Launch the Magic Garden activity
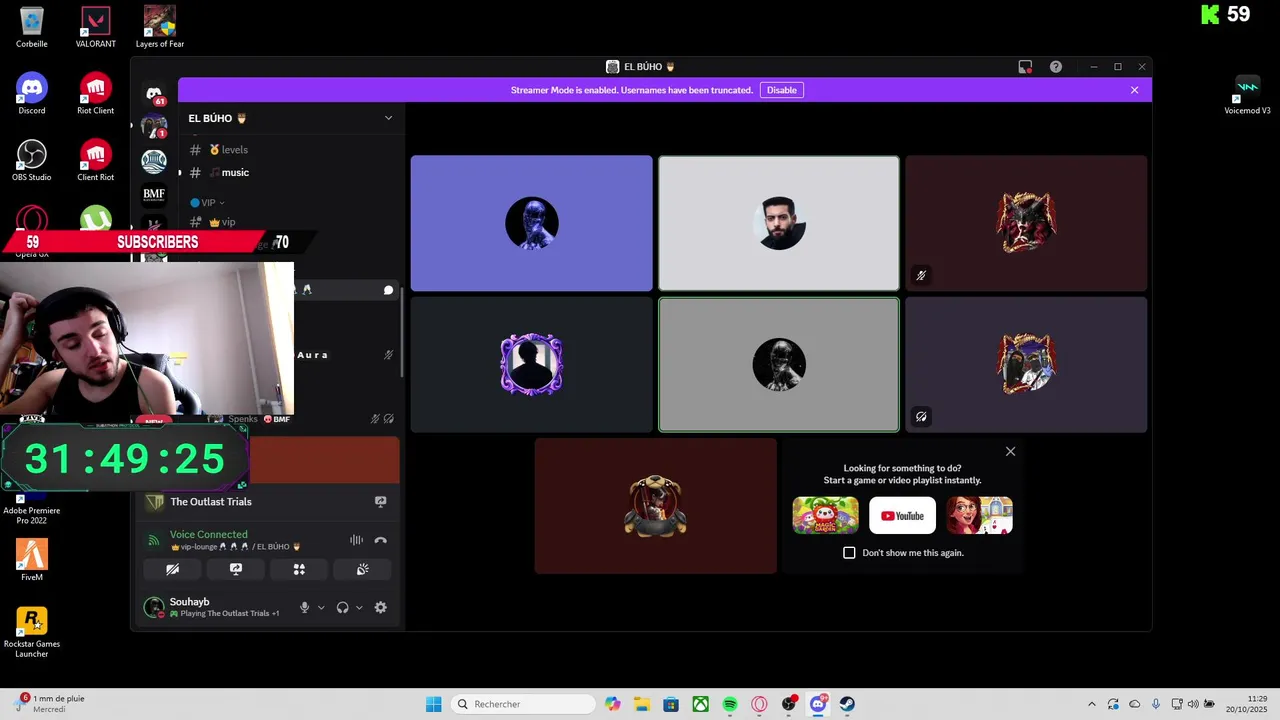Viewport: 1280px width, 720px height. [825, 516]
